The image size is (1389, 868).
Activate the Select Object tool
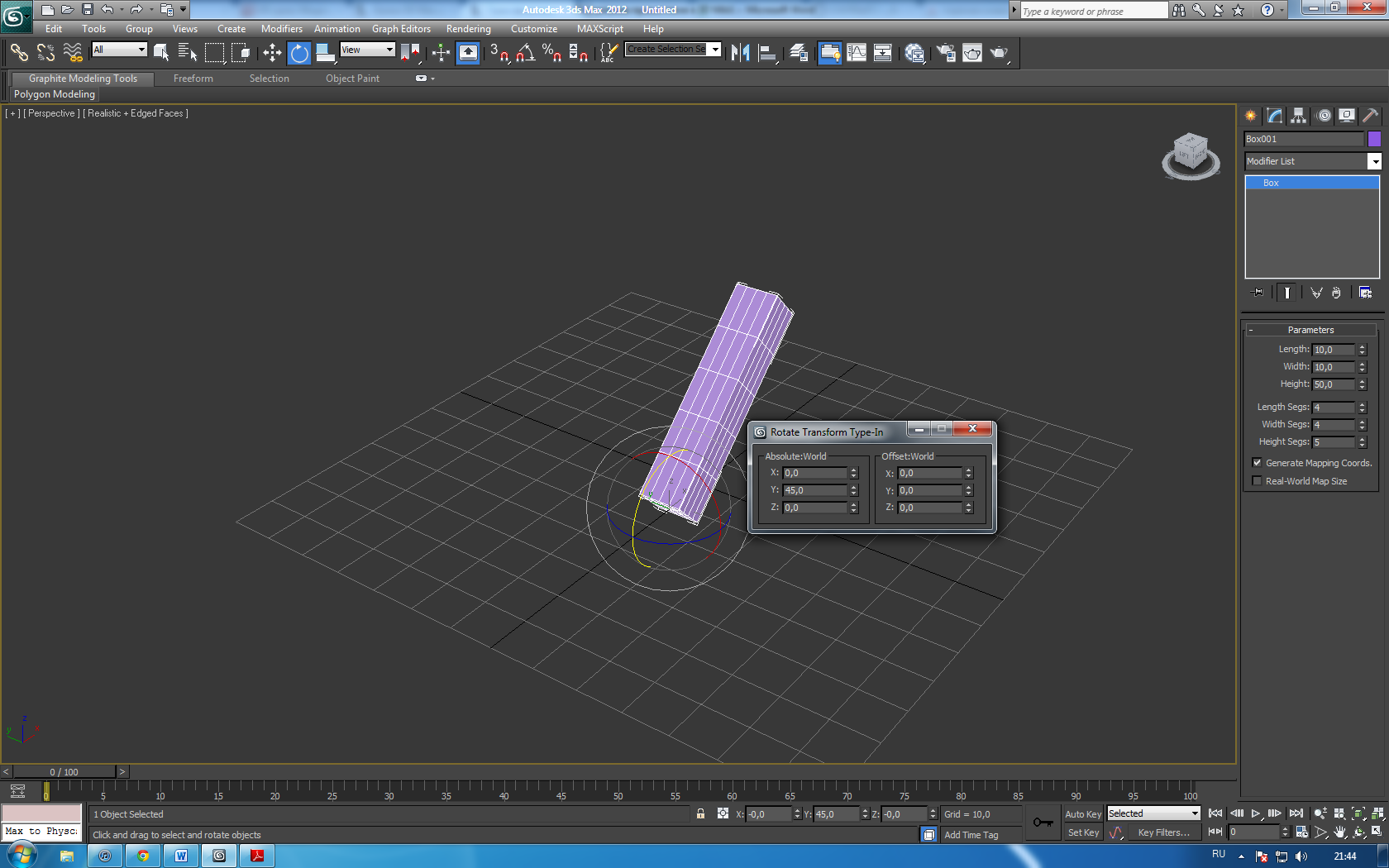tap(161, 53)
